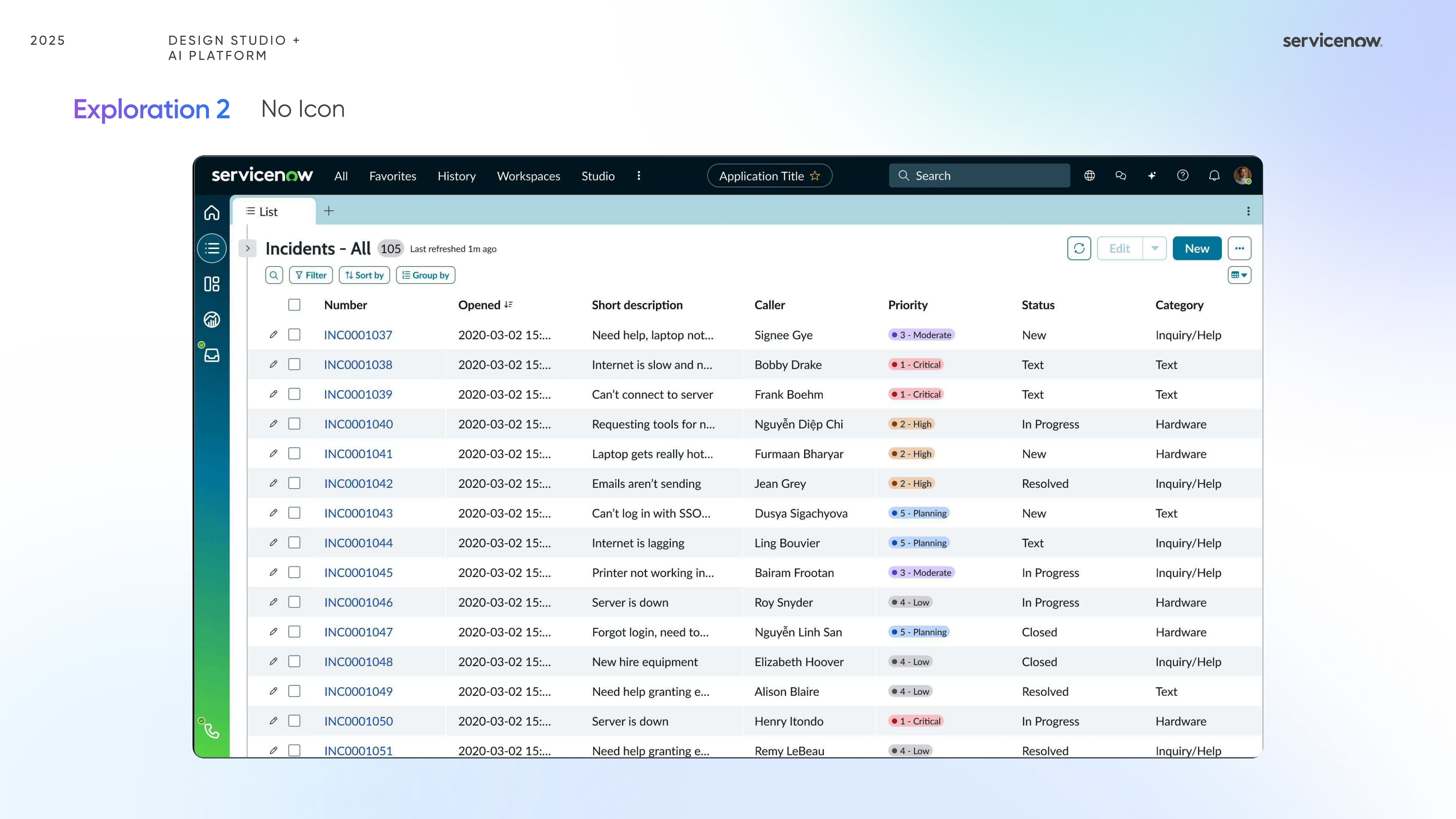Screen dimensions: 1456x819
Task: Click the globe icon in header
Action: (x=1090, y=176)
